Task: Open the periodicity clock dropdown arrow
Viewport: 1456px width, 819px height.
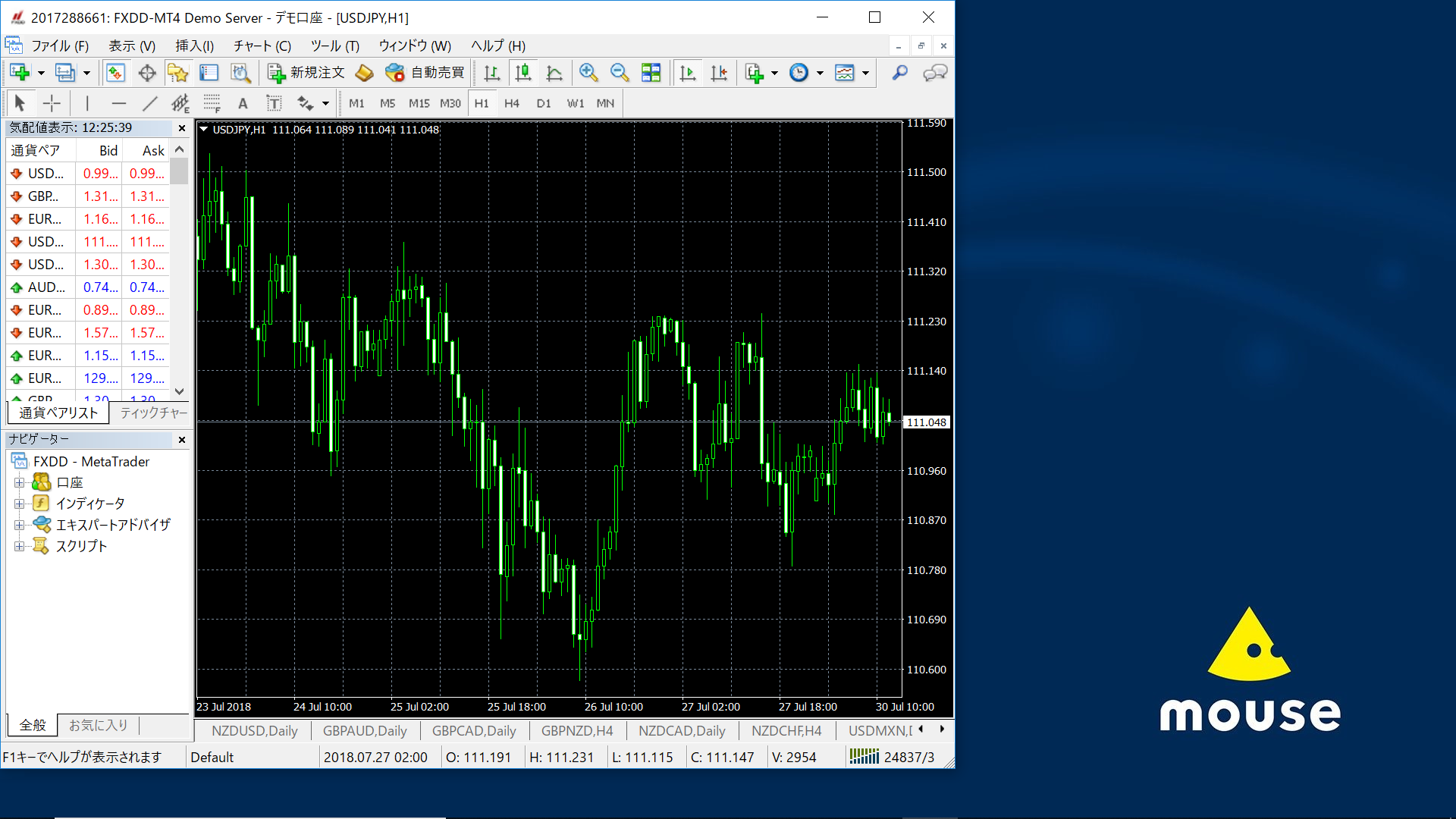Action: click(x=820, y=73)
